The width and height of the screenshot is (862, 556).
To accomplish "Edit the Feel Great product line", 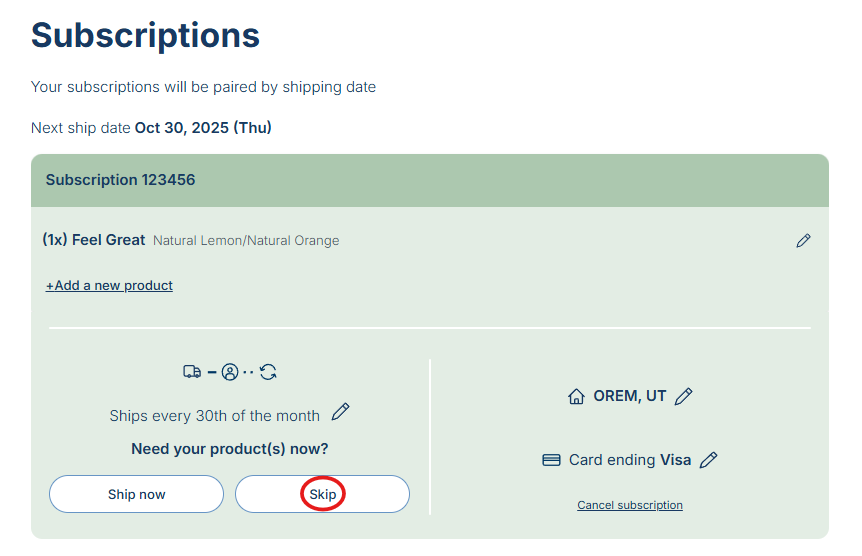I will (803, 241).
